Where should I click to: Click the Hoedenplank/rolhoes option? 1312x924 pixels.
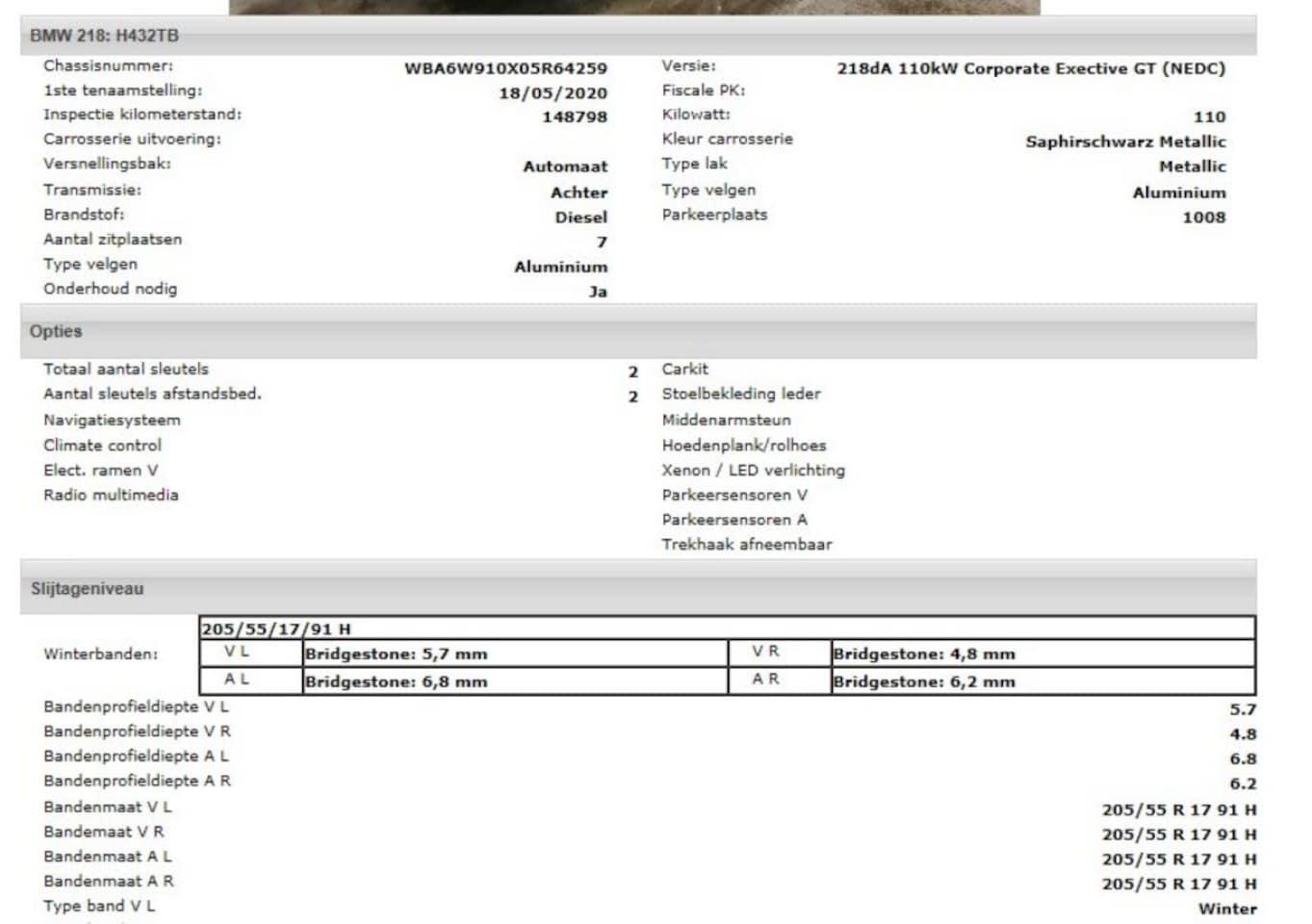(744, 446)
